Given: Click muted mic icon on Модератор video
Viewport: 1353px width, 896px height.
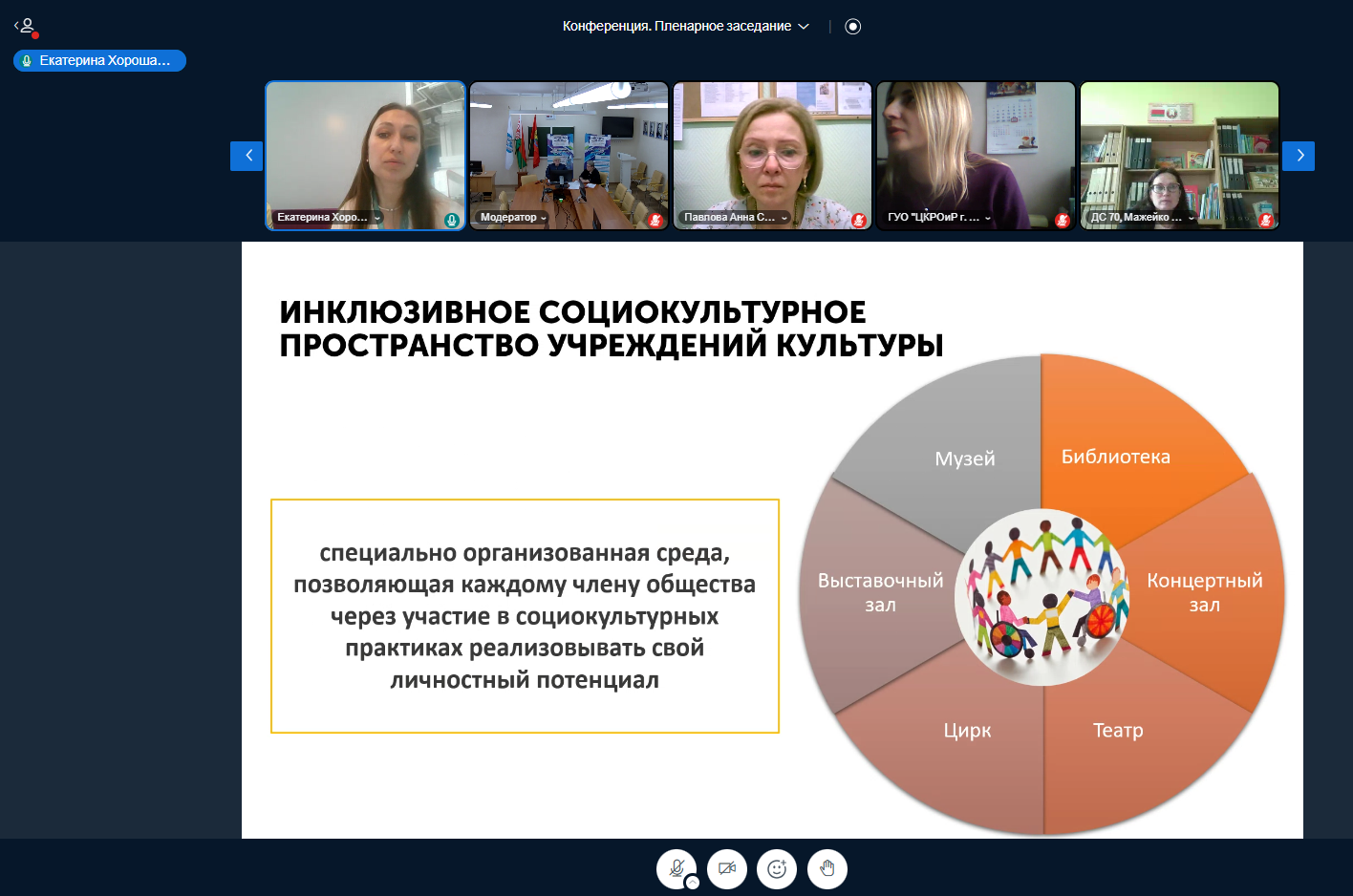Looking at the screenshot, I should point(655,221).
